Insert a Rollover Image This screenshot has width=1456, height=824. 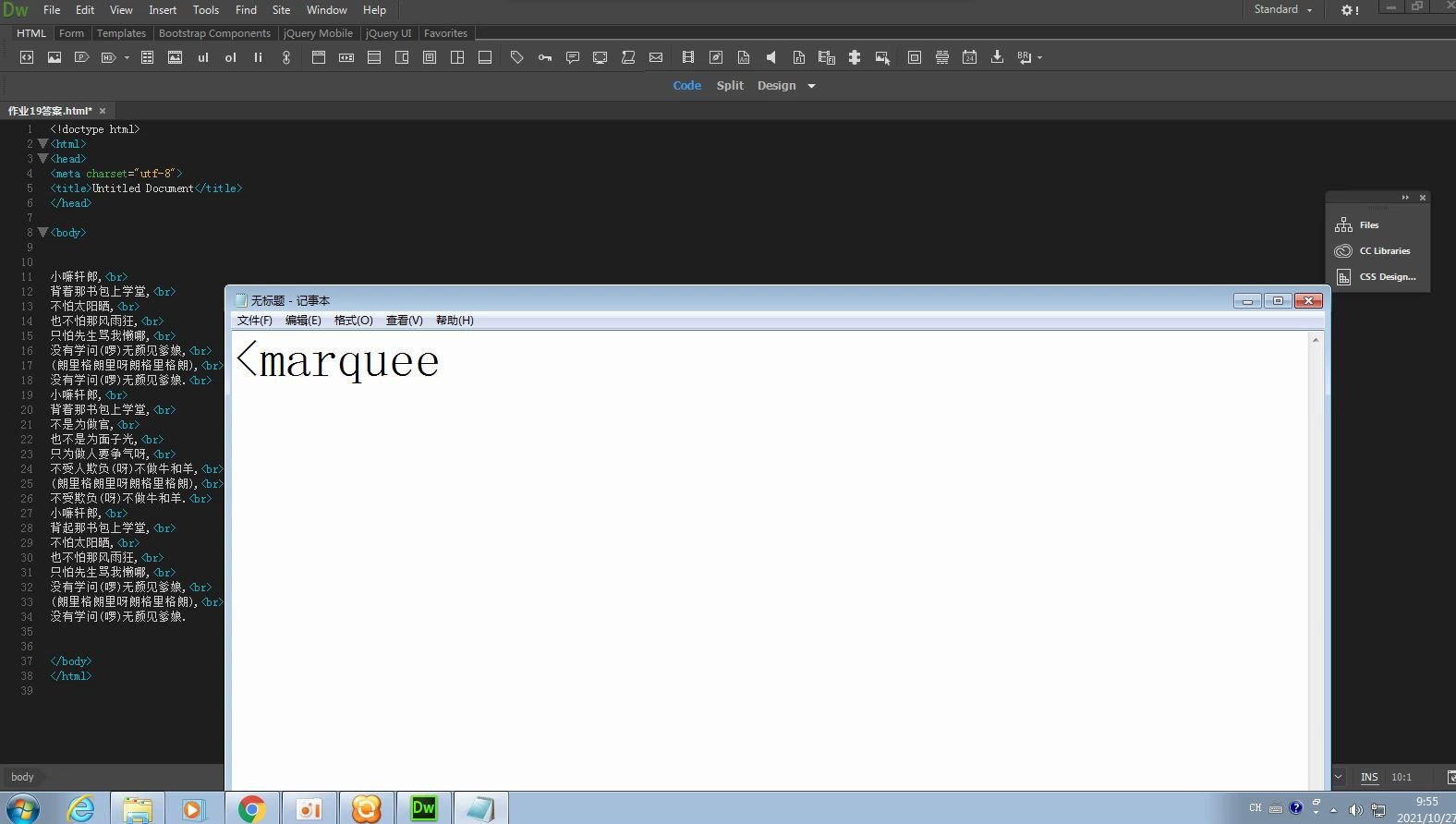(882, 57)
